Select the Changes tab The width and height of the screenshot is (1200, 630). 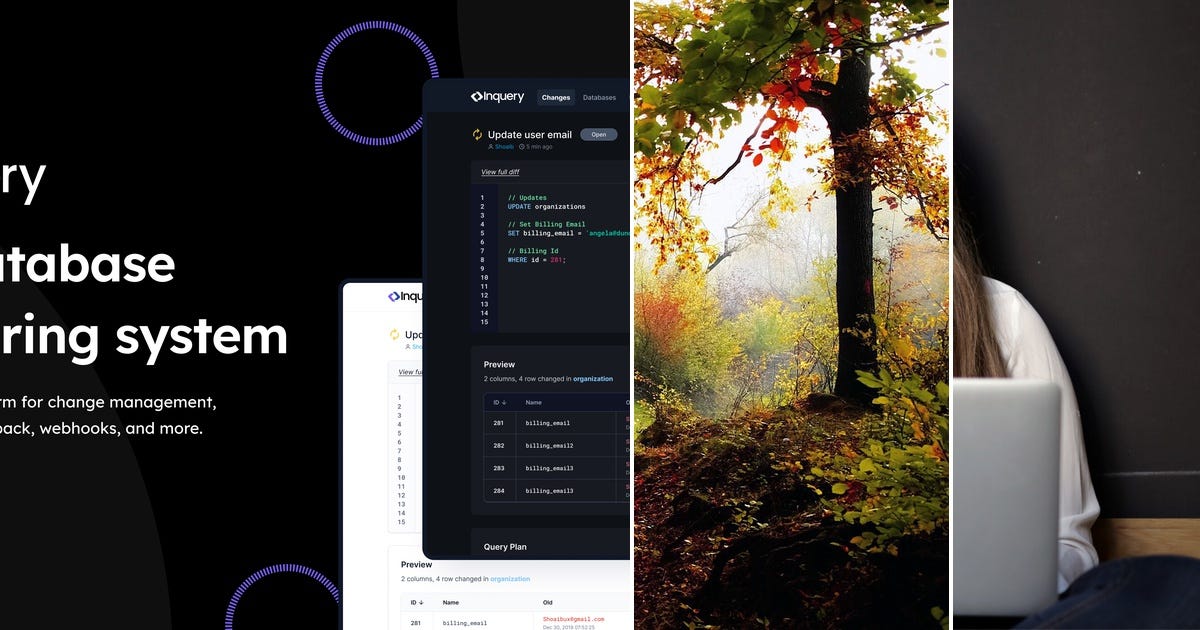[556, 98]
